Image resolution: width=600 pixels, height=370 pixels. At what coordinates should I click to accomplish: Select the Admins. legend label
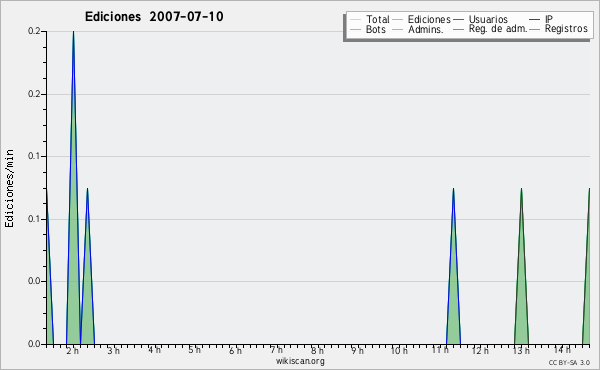[x=426, y=29]
